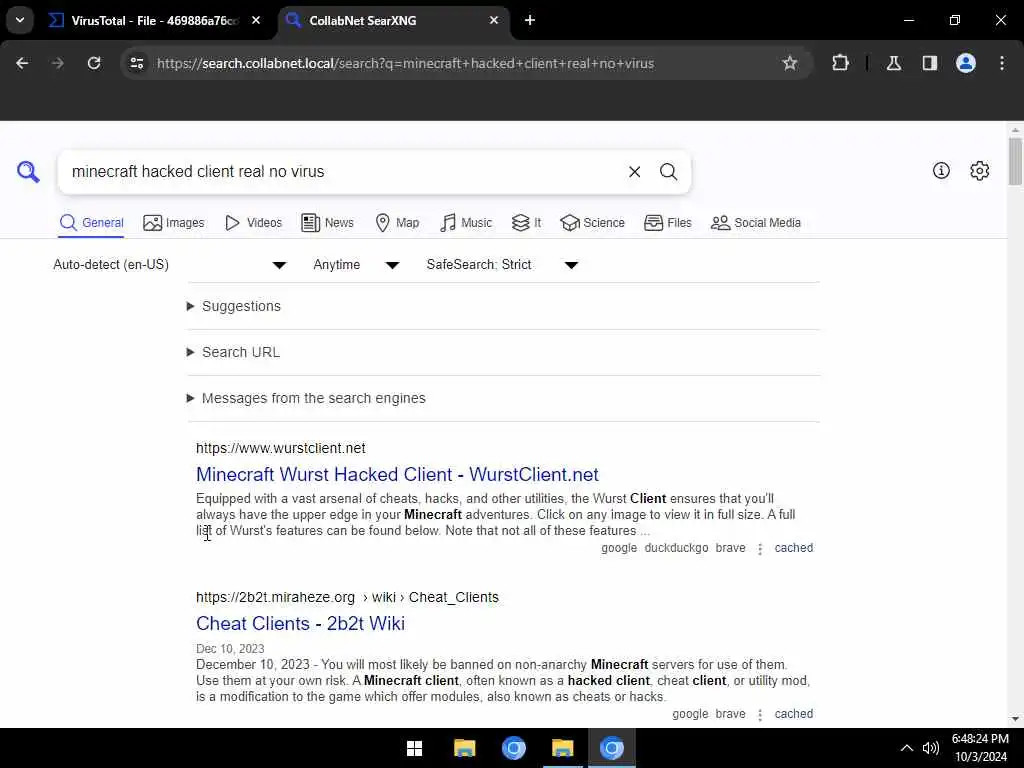Image resolution: width=1024 pixels, height=768 pixels.
Task: Reload the current page
Action: pyautogui.click(x=94, y=63)
